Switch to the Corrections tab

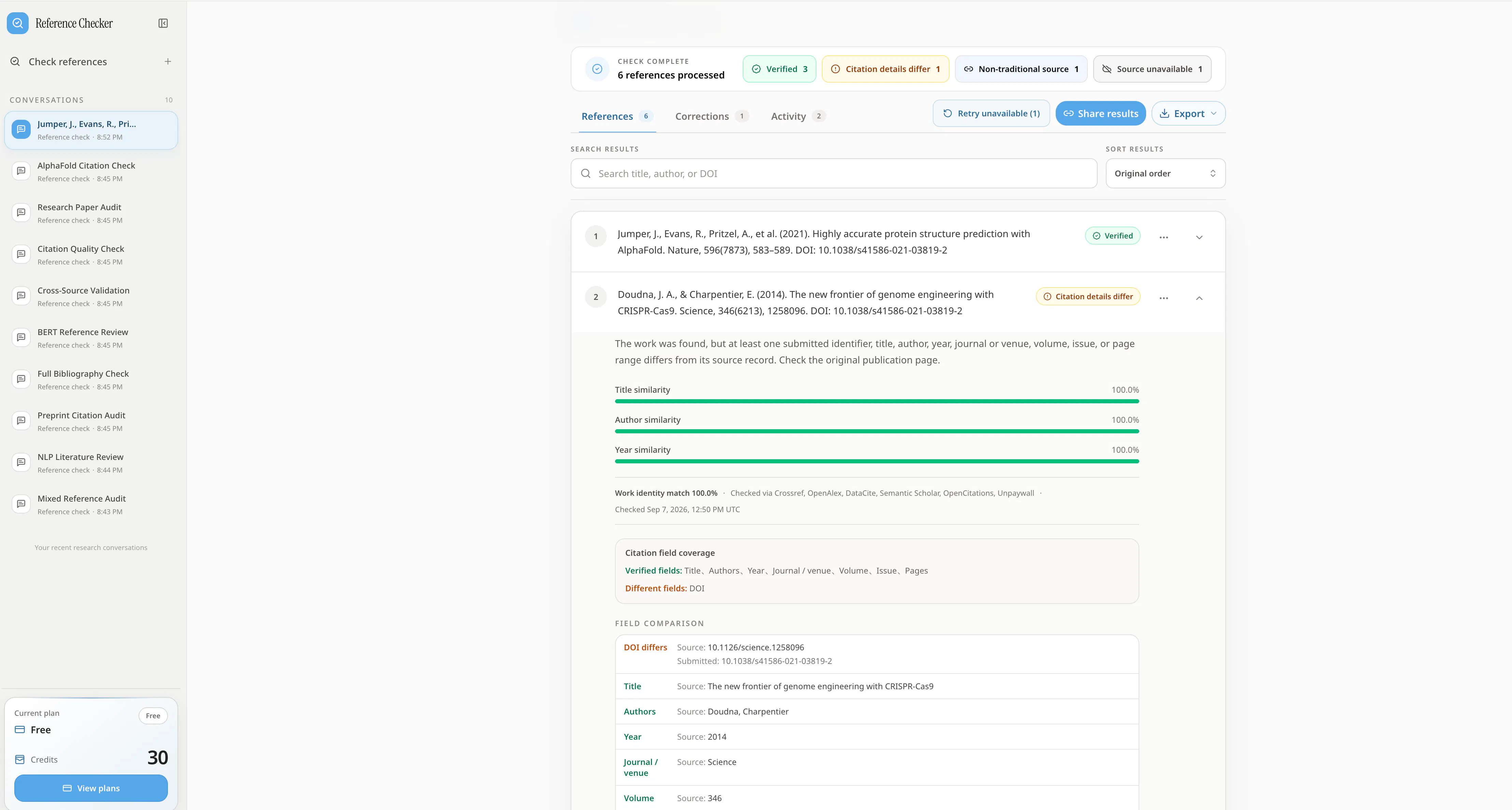point(711,116)
